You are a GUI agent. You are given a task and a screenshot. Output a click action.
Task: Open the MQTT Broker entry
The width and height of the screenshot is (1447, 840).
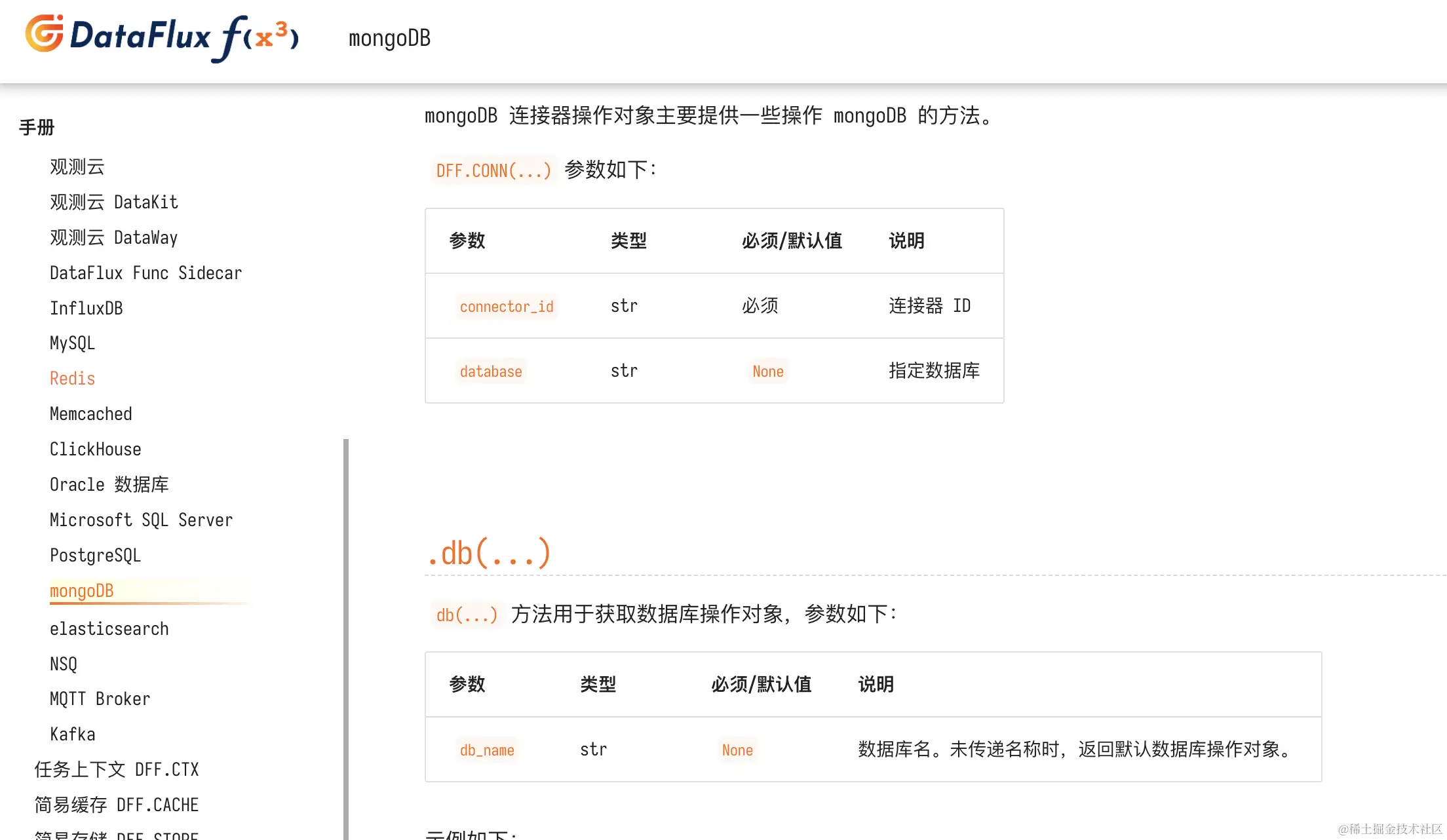pyautogui.click(x=100, y=698)
